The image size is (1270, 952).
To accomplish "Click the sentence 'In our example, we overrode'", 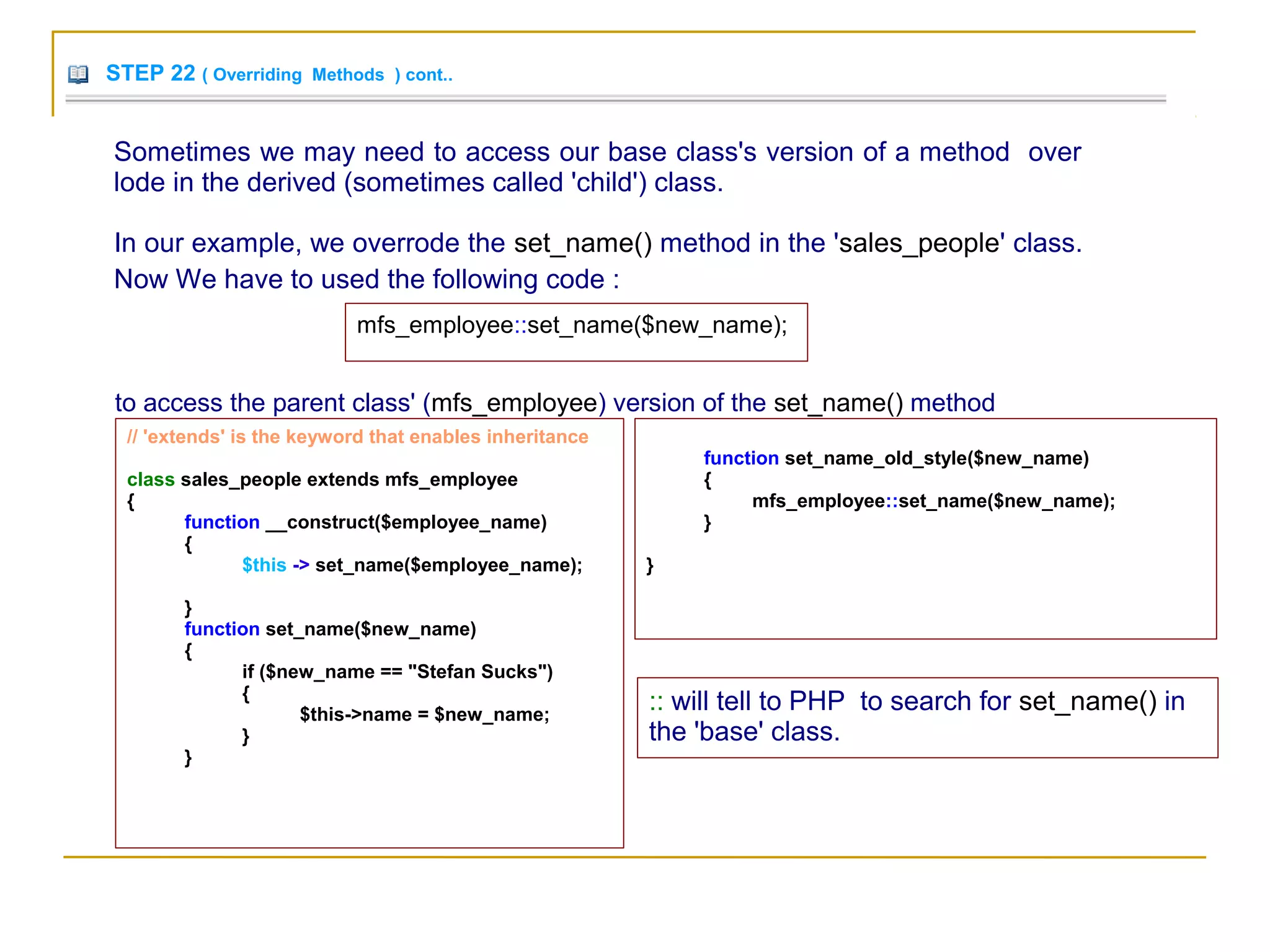I will click(x=598, y=243).
